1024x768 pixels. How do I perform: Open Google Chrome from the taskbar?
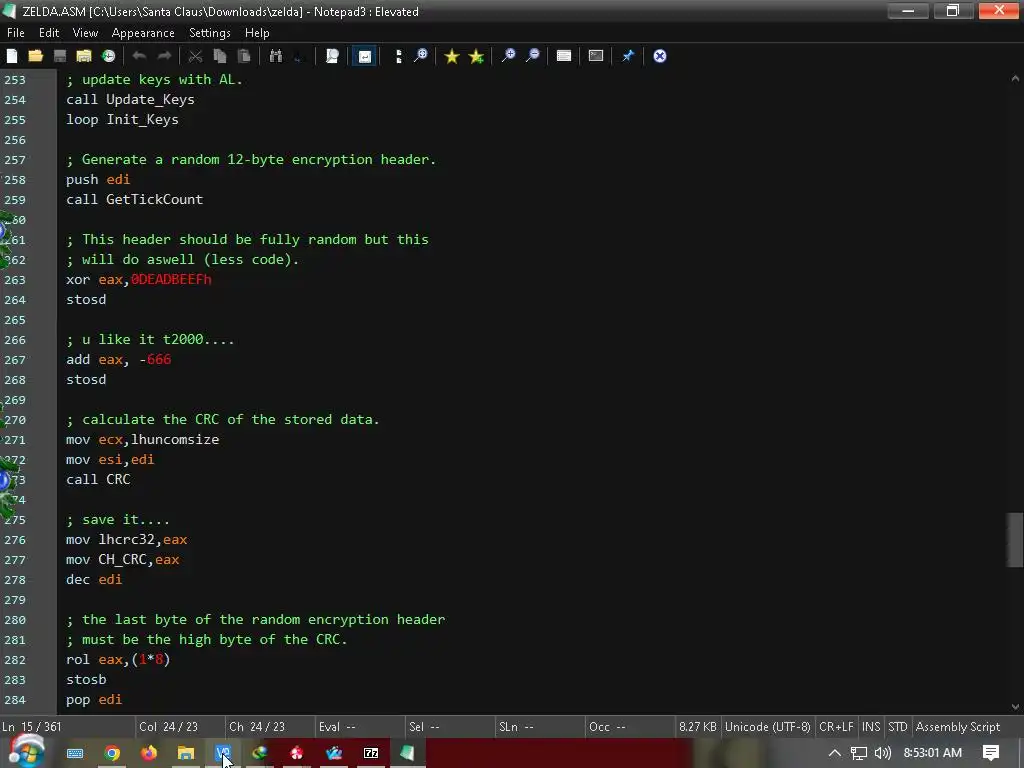pos(112,753)
